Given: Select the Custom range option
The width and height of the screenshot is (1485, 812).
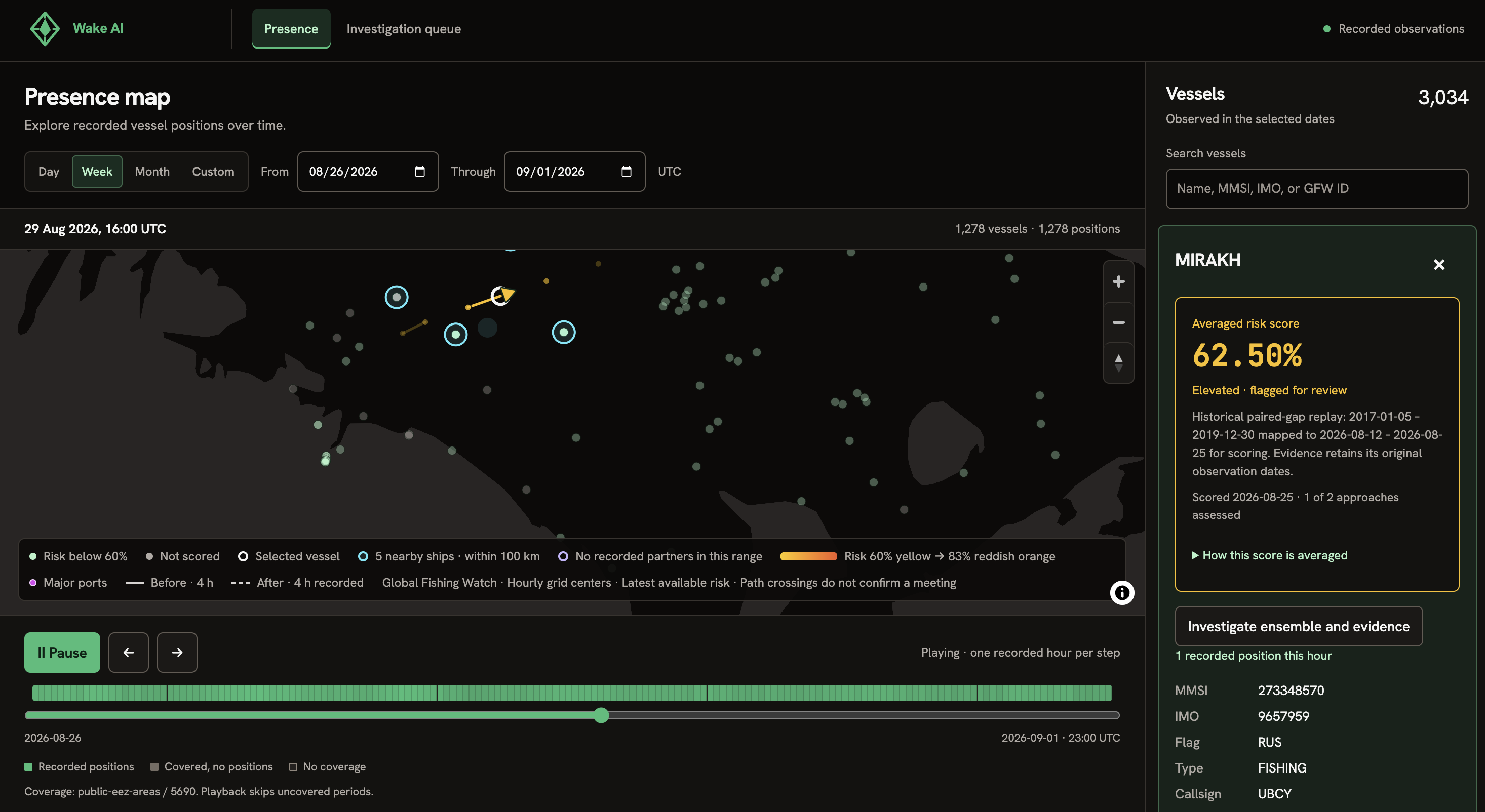Looking at the screenshot, I should 213,171.
